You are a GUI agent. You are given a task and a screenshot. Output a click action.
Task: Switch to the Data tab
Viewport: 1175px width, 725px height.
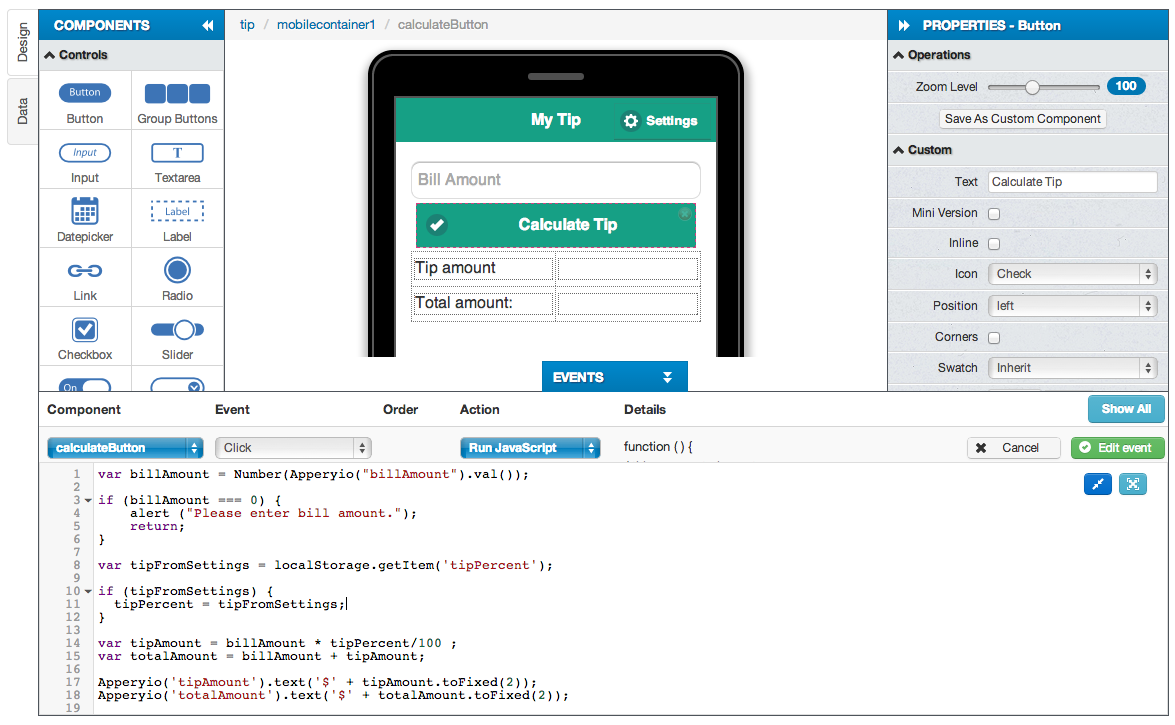23,111
